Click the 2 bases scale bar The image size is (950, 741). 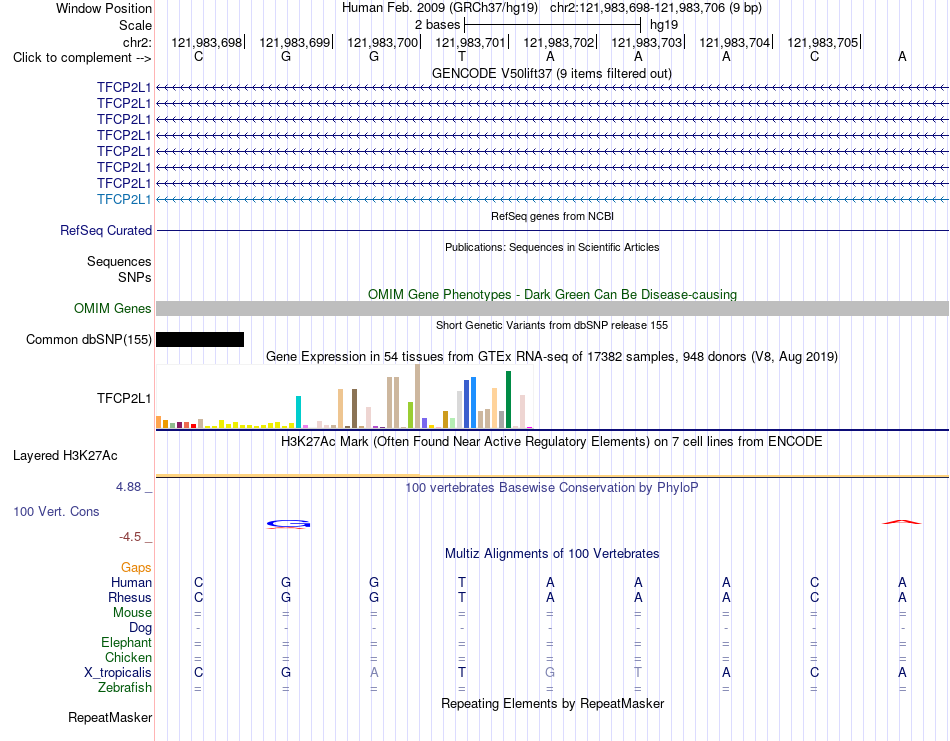552,25
